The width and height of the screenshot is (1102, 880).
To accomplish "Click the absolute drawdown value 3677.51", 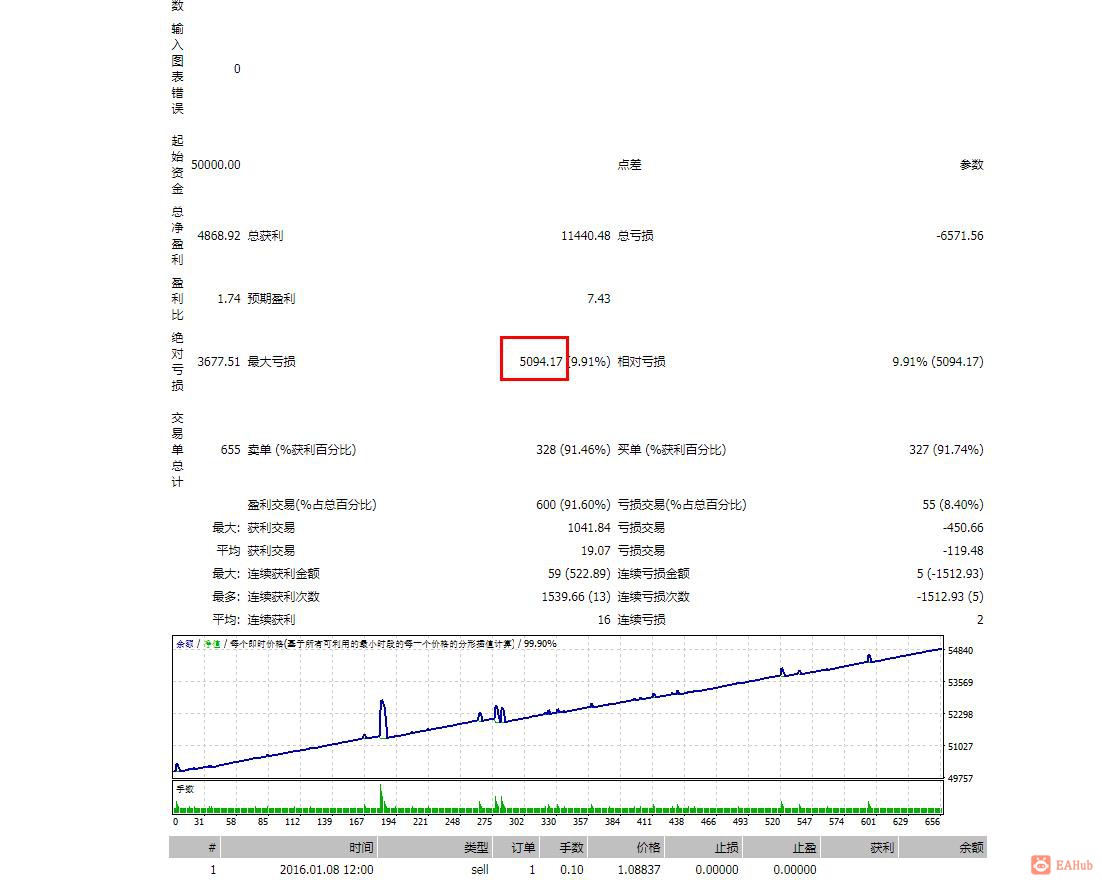I will (219, 361).
